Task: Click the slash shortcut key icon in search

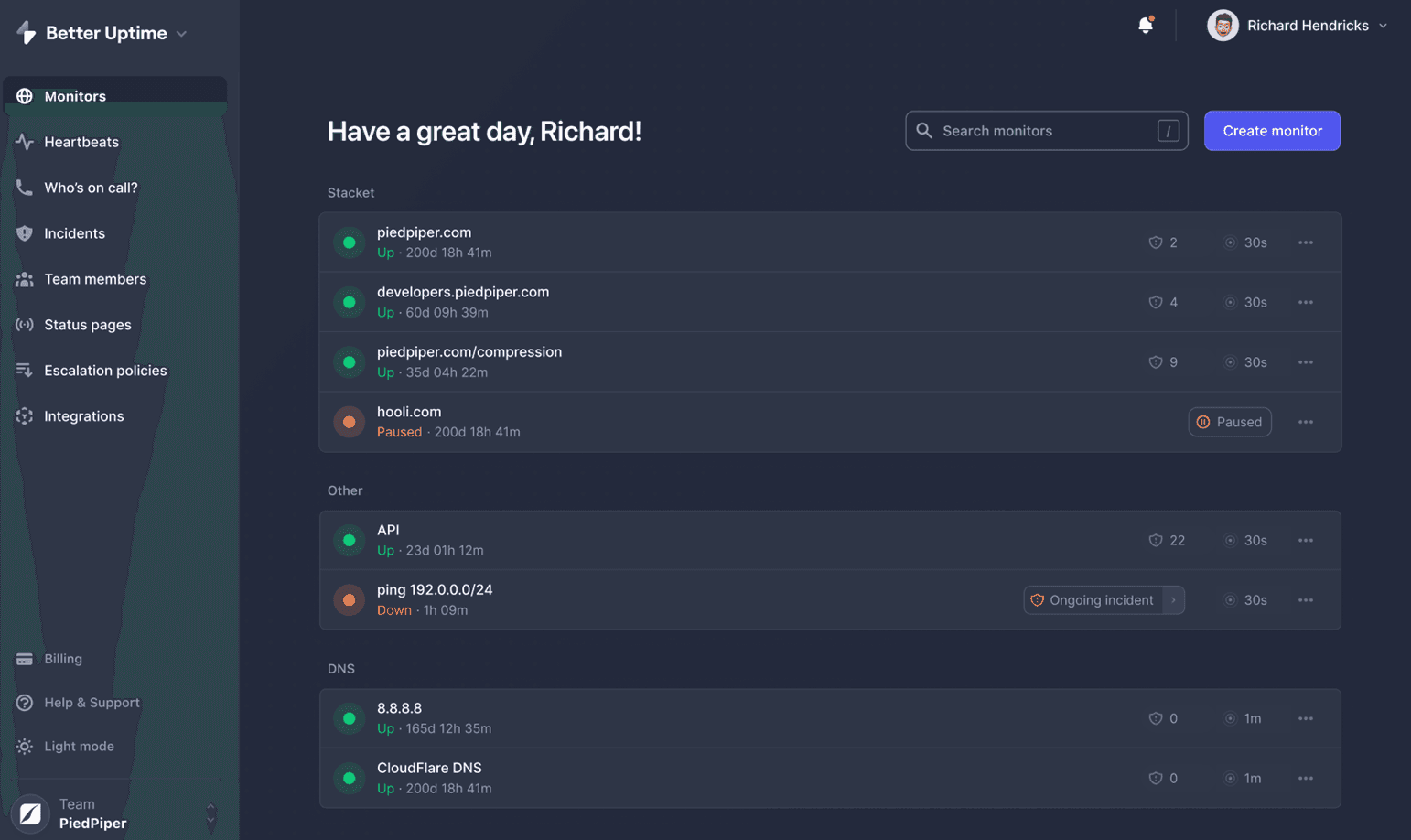Action: click(x=1169, y=131)
